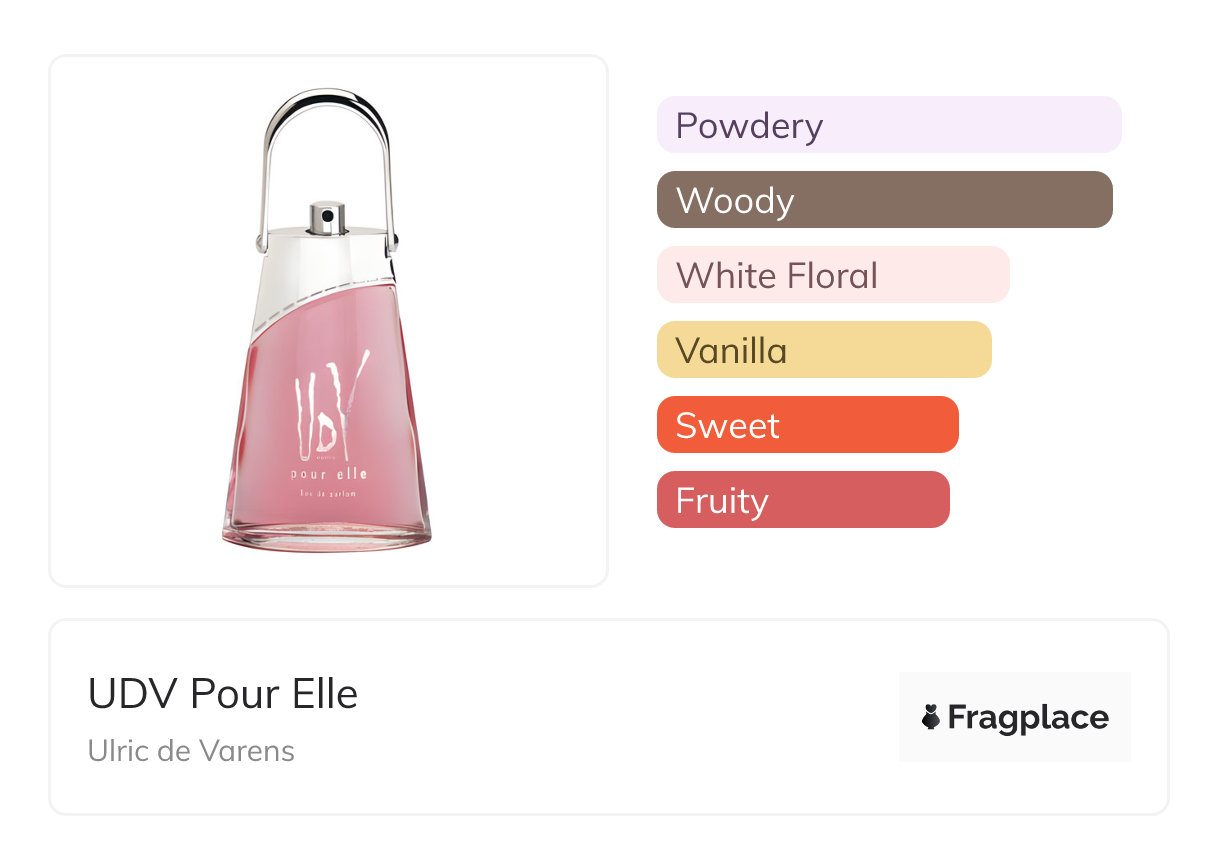Click the bottle's curved metal handle top

[325, 98]
